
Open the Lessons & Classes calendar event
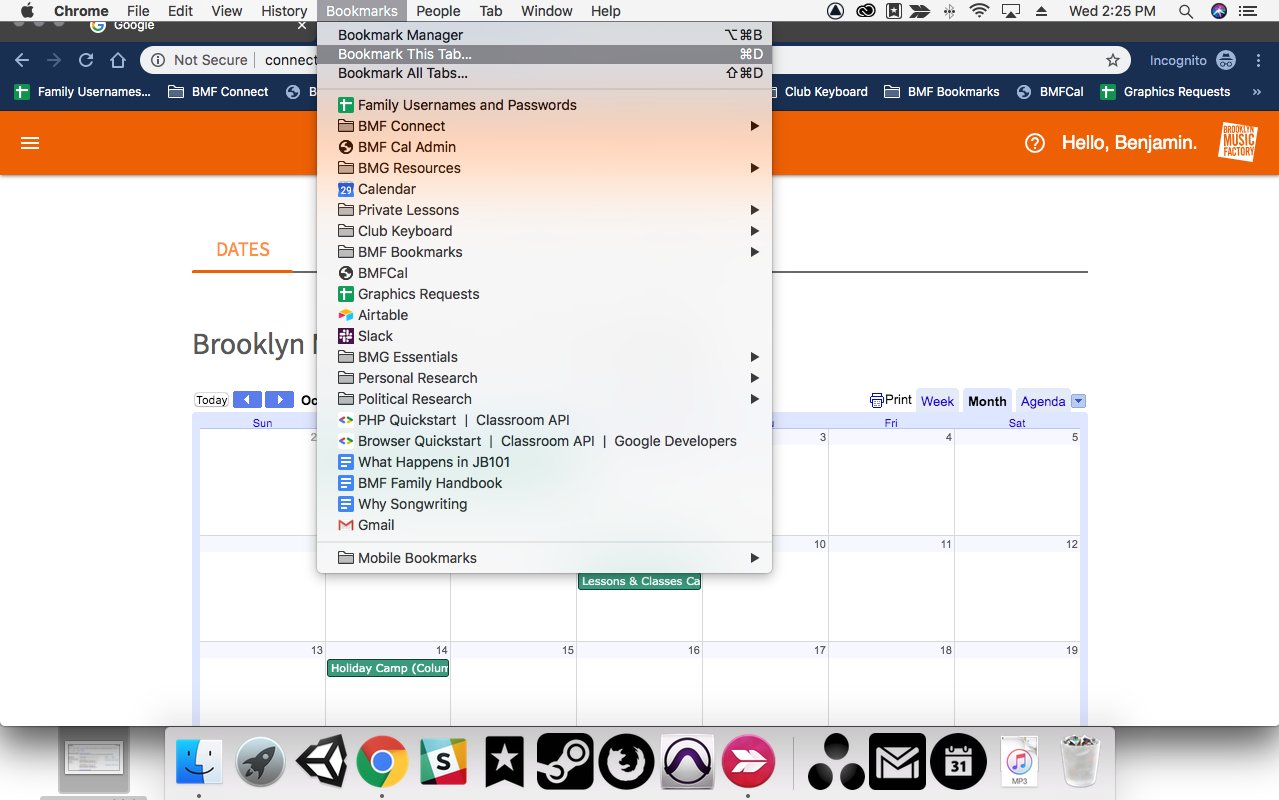pyautogui.click(x=640, y=581)
